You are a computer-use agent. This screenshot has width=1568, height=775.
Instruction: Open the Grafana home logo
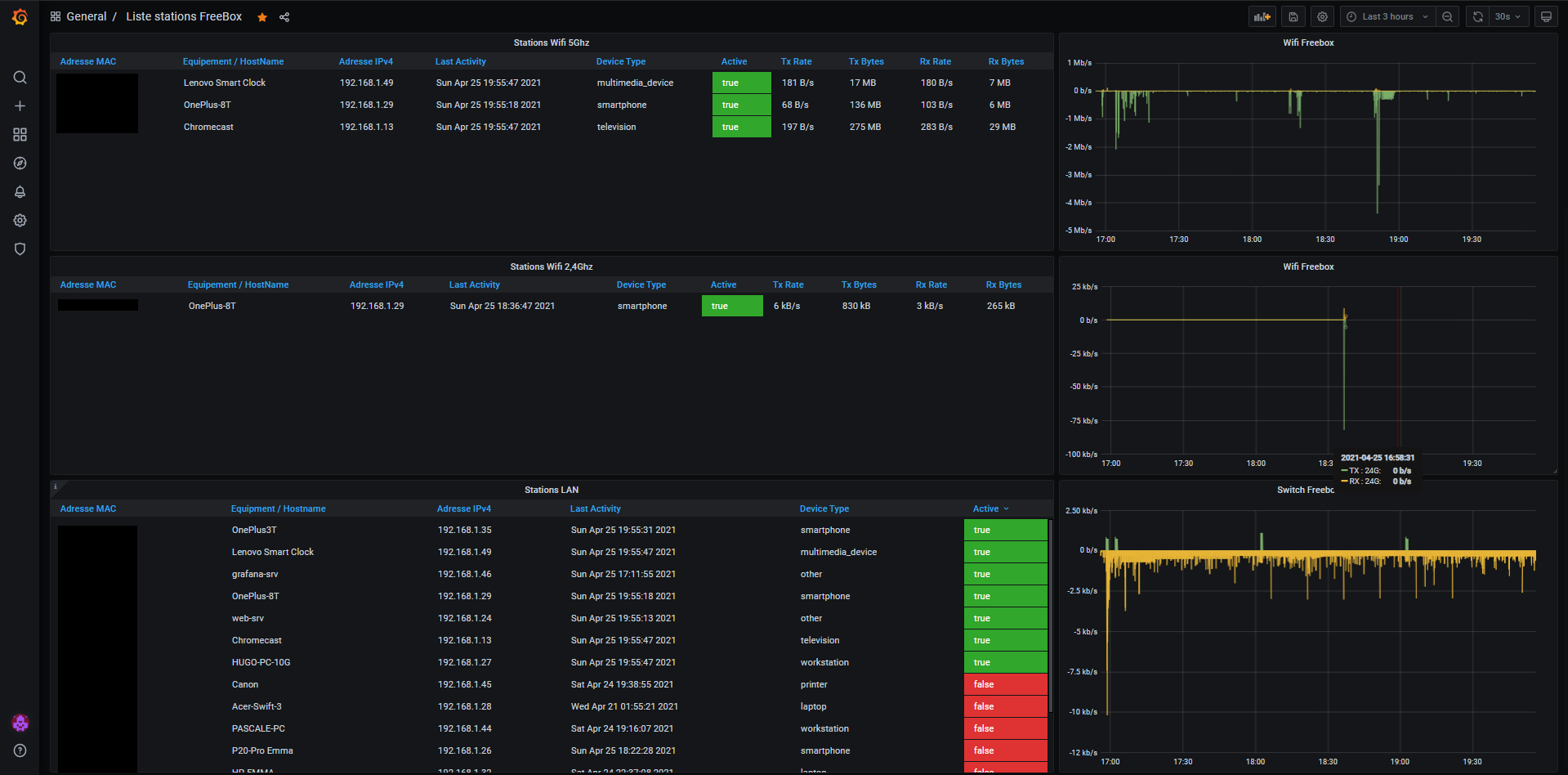tap(20, 16)
